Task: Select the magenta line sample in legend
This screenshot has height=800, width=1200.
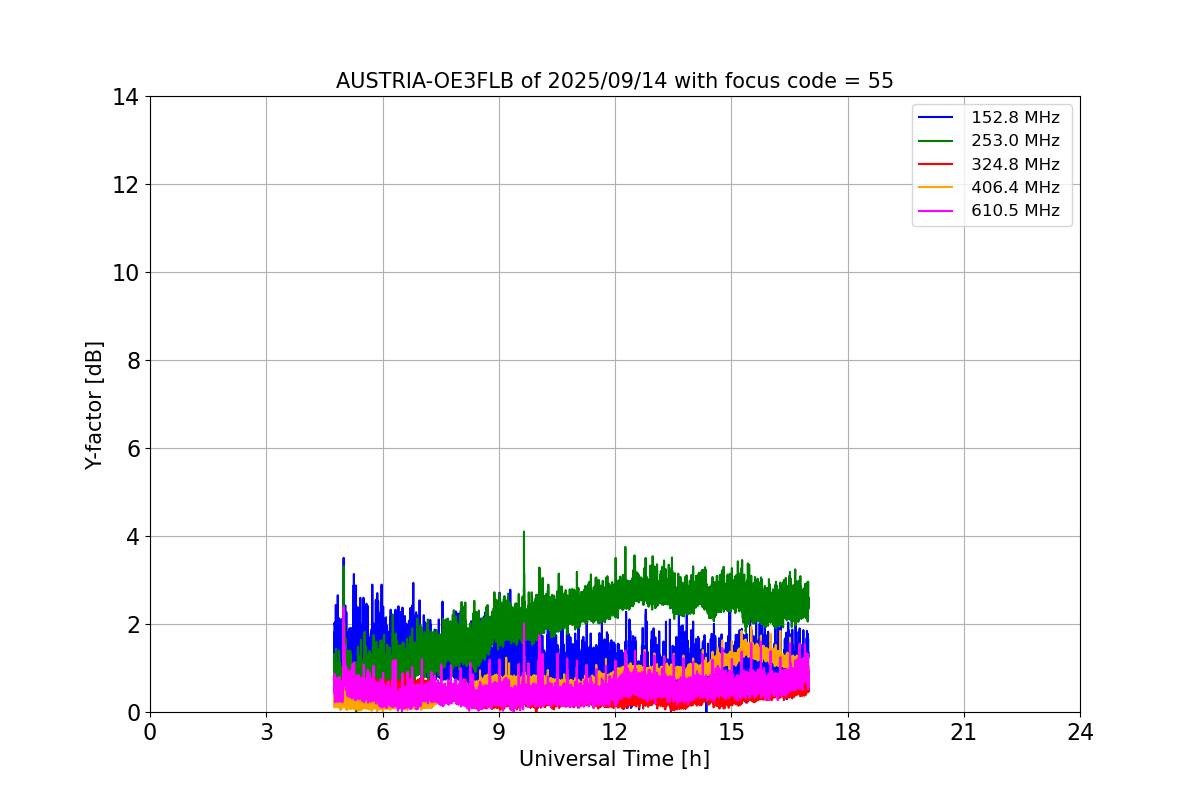Action: click(936, 211)
